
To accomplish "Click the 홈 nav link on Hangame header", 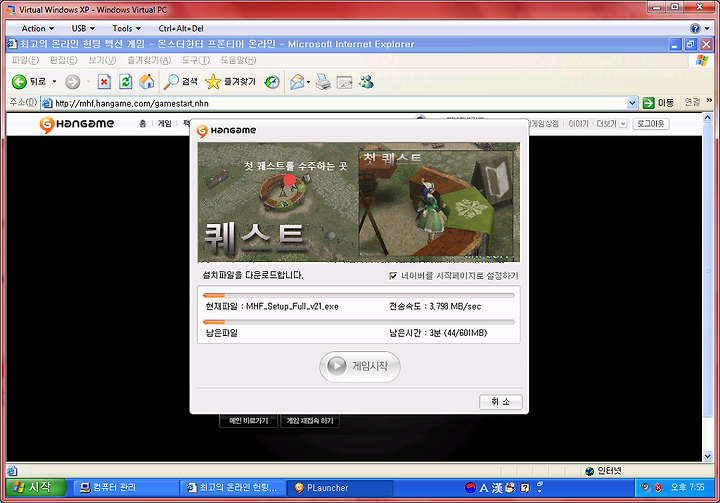I will [142, 124].
